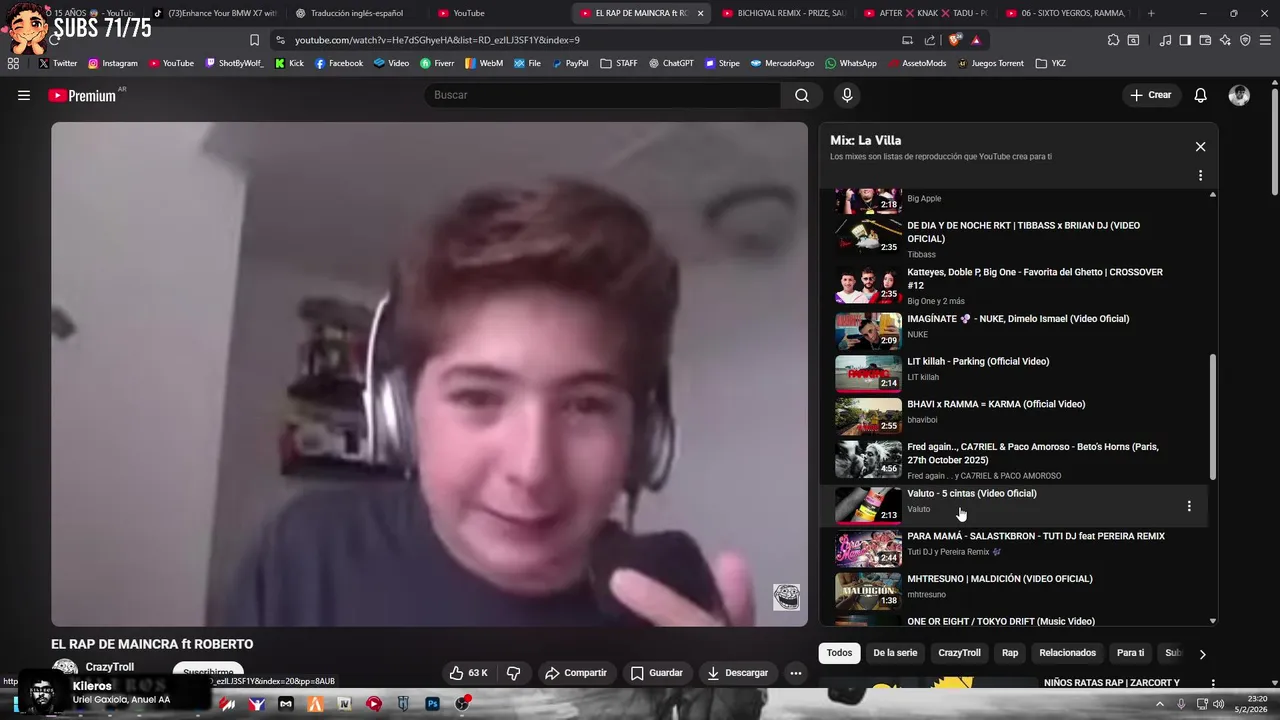Click the Guardar save button
1280x720 pixels.
click(656, 673)
